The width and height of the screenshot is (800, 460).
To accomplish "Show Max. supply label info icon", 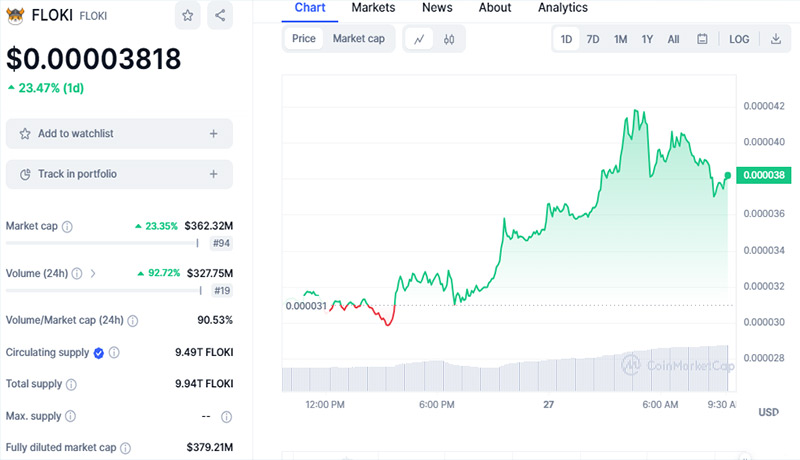I will (x=70, y=417).
